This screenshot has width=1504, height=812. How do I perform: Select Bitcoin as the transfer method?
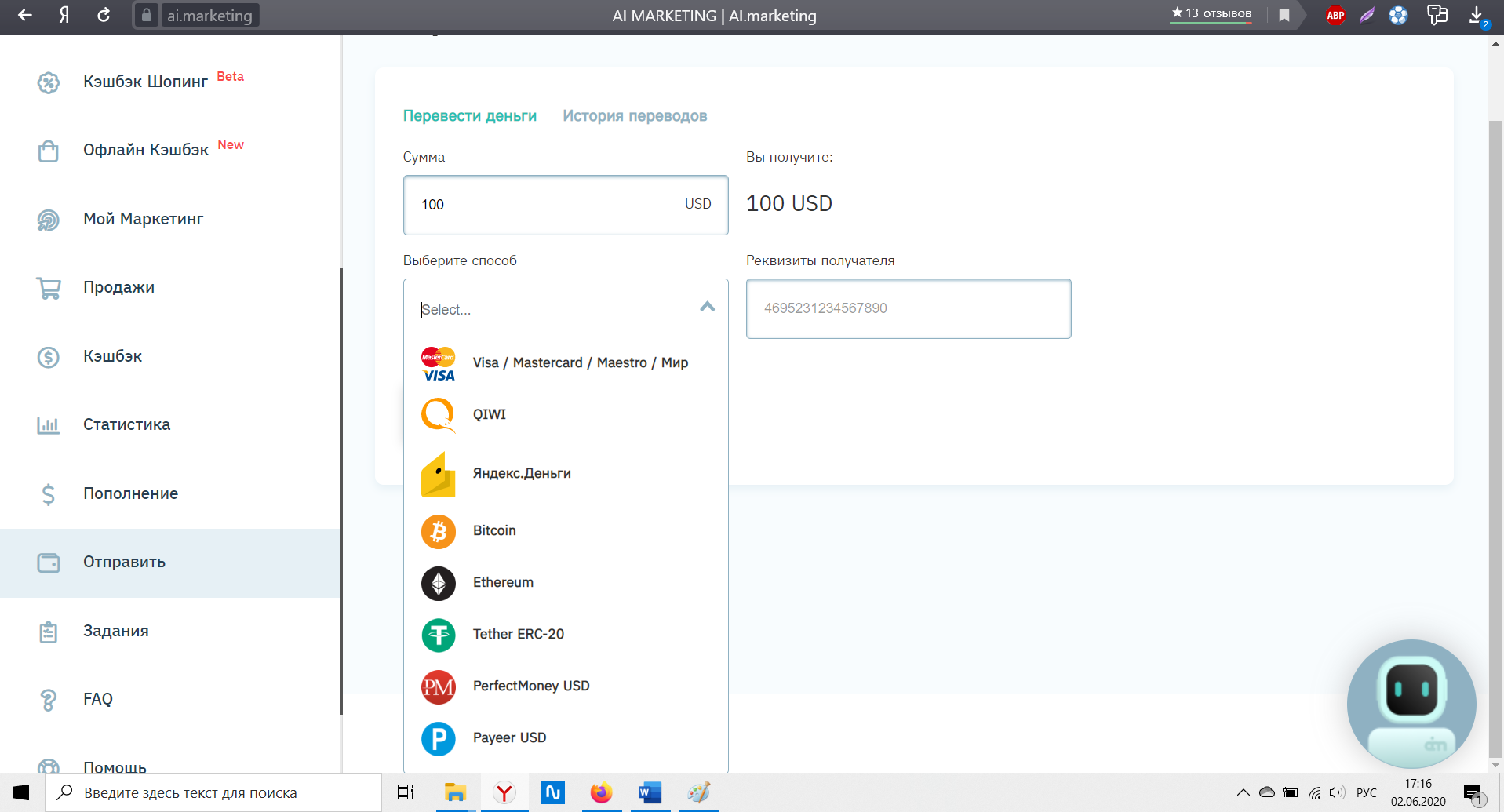tap(566, 530)
